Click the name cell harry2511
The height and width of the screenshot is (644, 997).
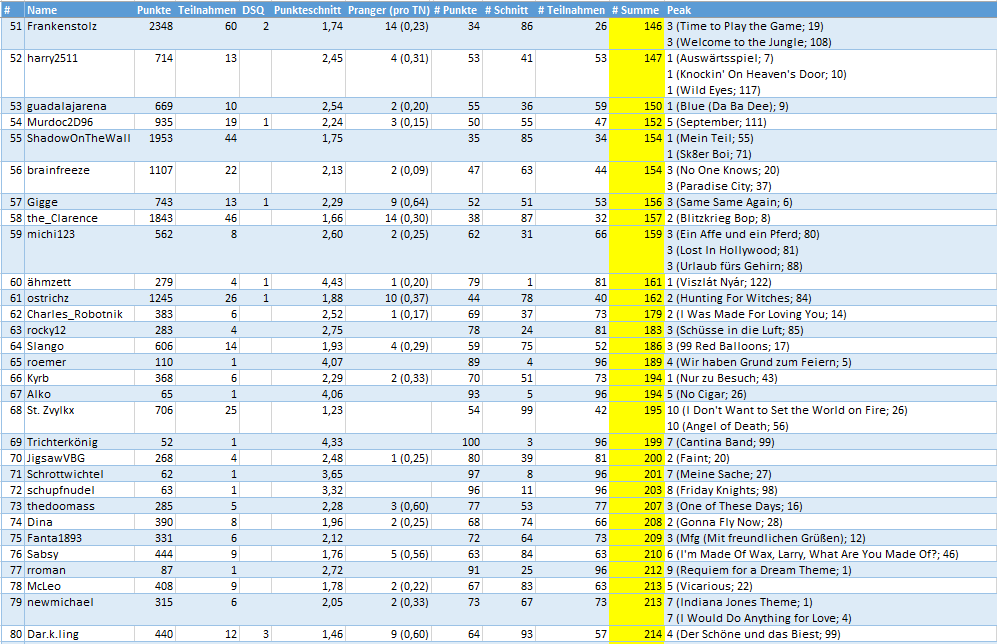click(52, 58)
